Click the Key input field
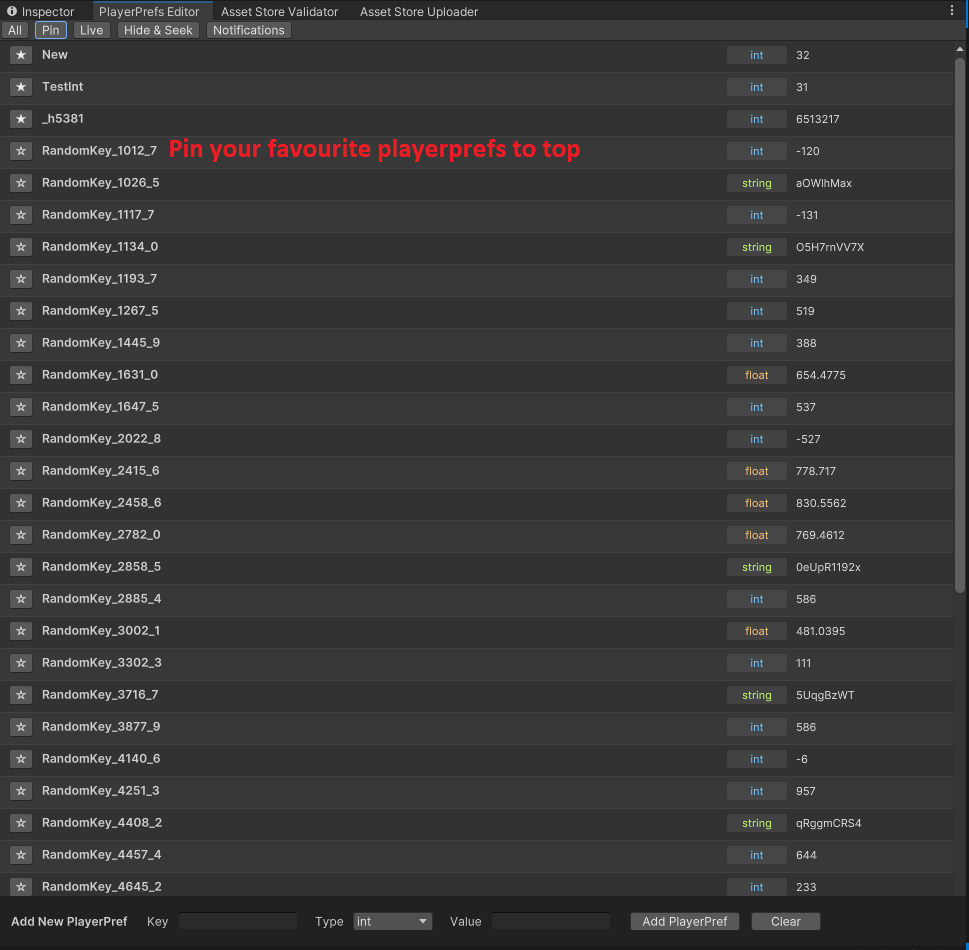969x950 pixels. click(237, 921)
